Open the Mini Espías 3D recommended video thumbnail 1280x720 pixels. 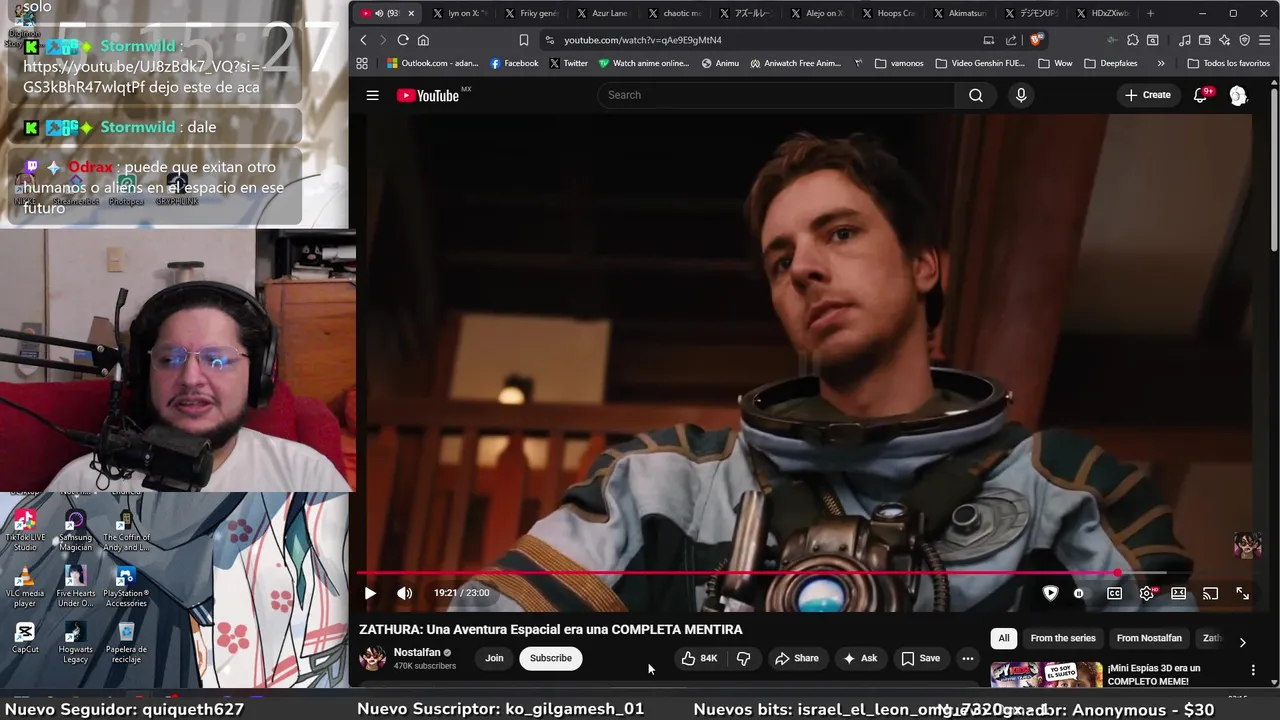coord(1046,675)
